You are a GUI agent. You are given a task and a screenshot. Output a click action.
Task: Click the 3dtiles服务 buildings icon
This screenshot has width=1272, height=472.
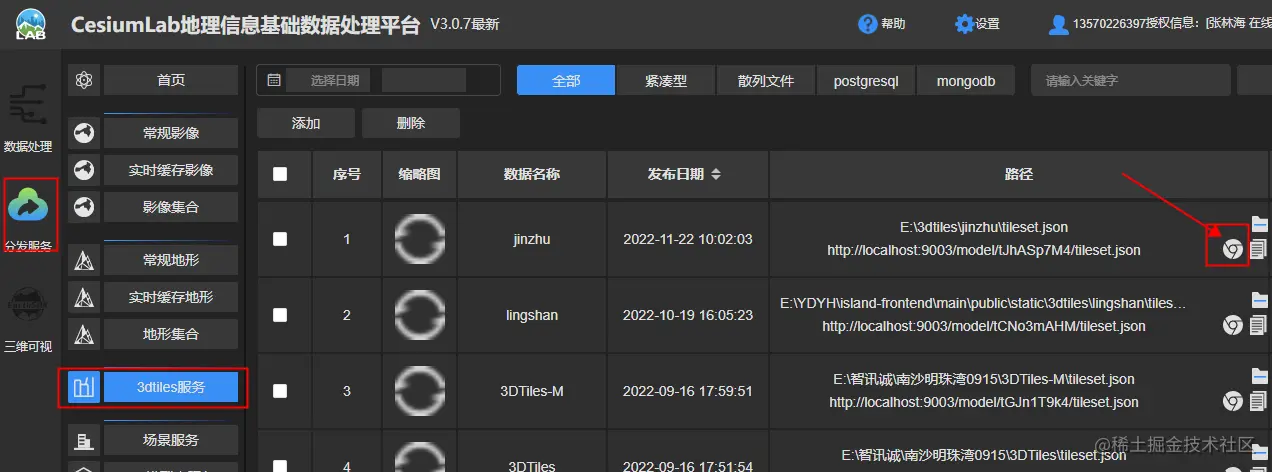pyautogui.click(x=84, y=387)
